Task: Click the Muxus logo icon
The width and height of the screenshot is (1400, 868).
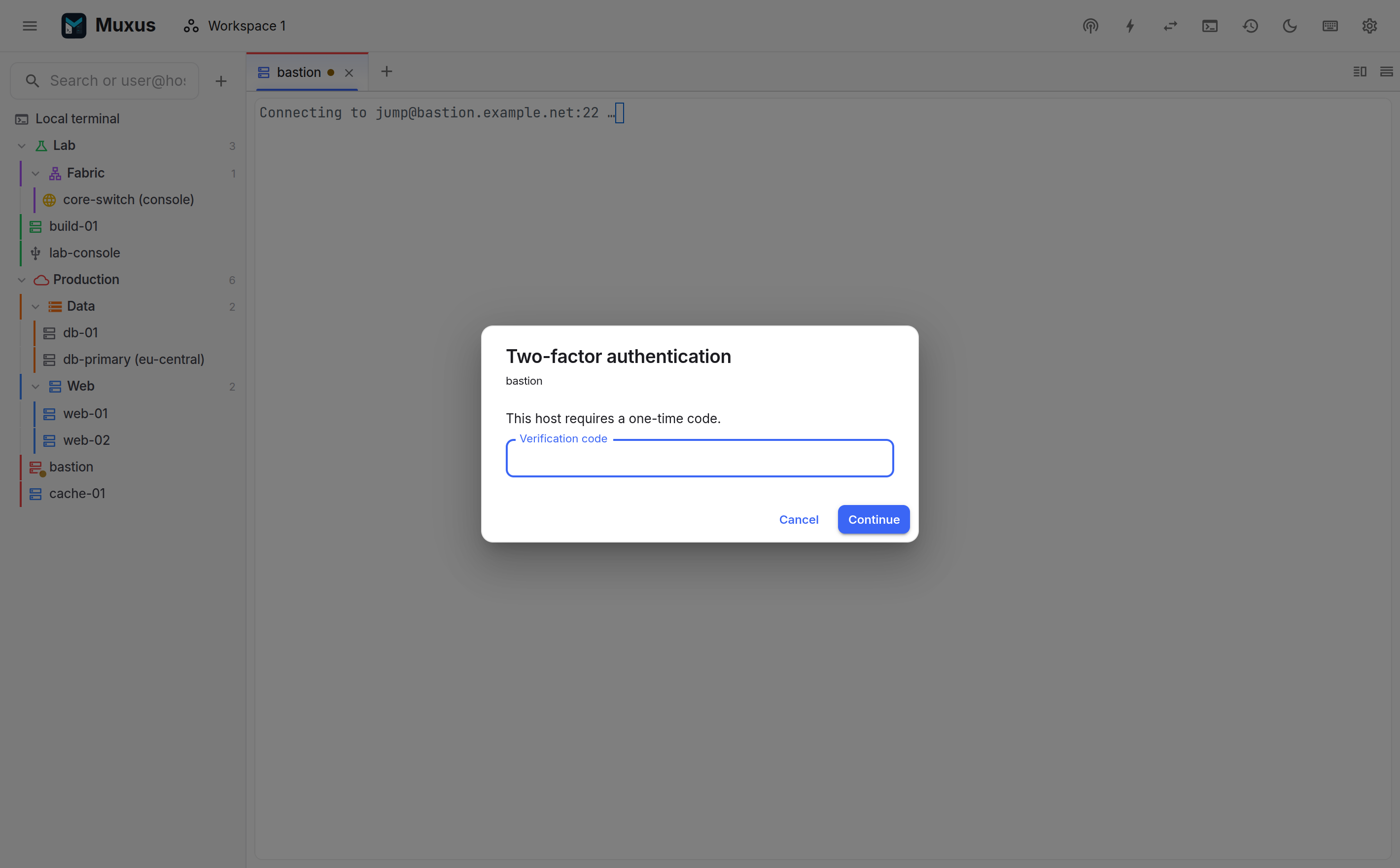Action: click(74, 26)
